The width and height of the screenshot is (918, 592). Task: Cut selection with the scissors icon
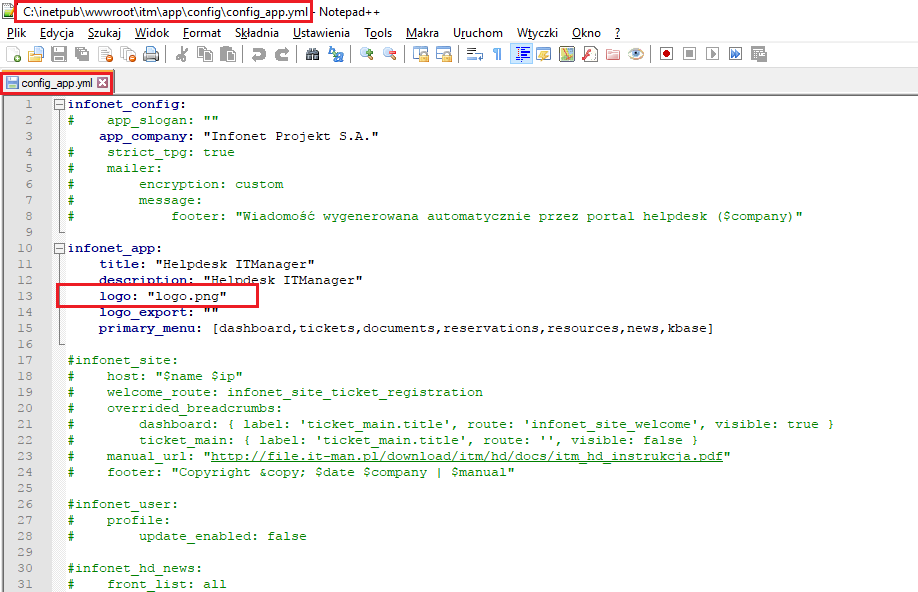click(181, 54)
